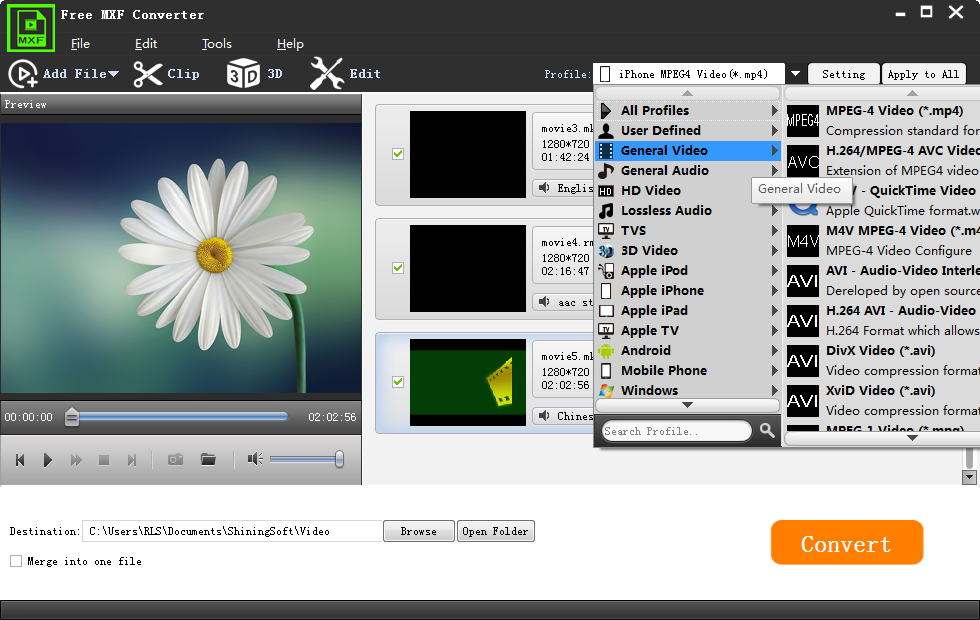Open the Edit wrench tool

click(x=327, y=74)
